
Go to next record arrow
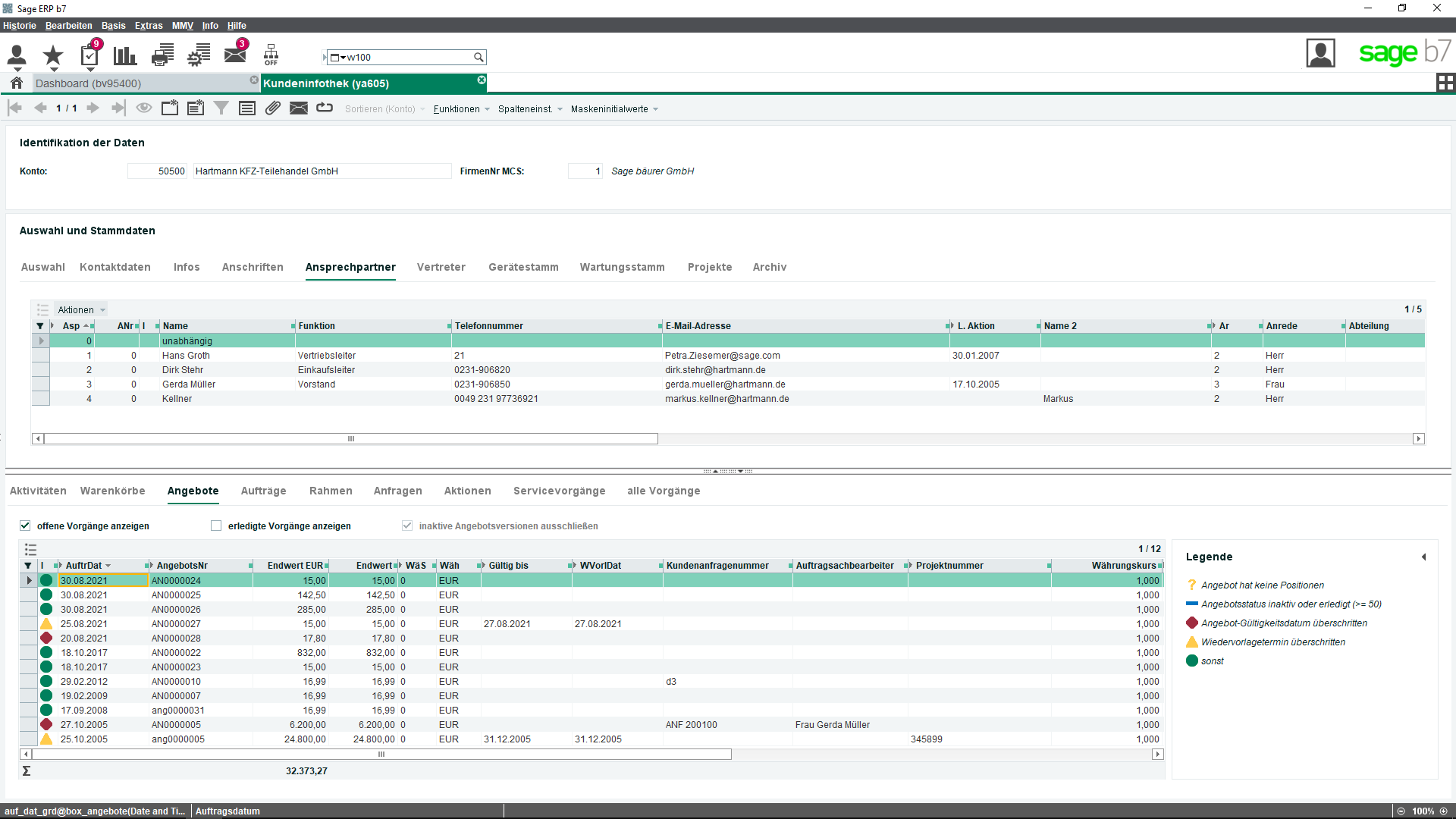coord(93,108)
